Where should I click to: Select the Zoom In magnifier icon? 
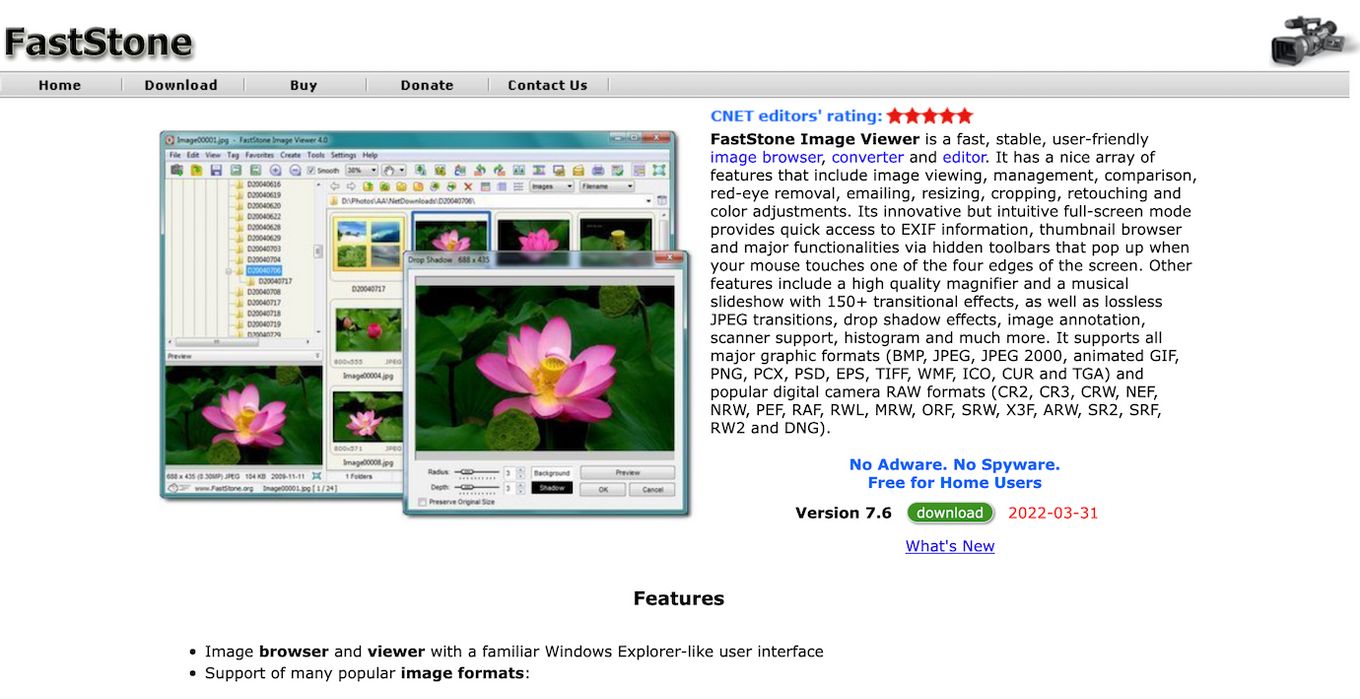(275, 170)
